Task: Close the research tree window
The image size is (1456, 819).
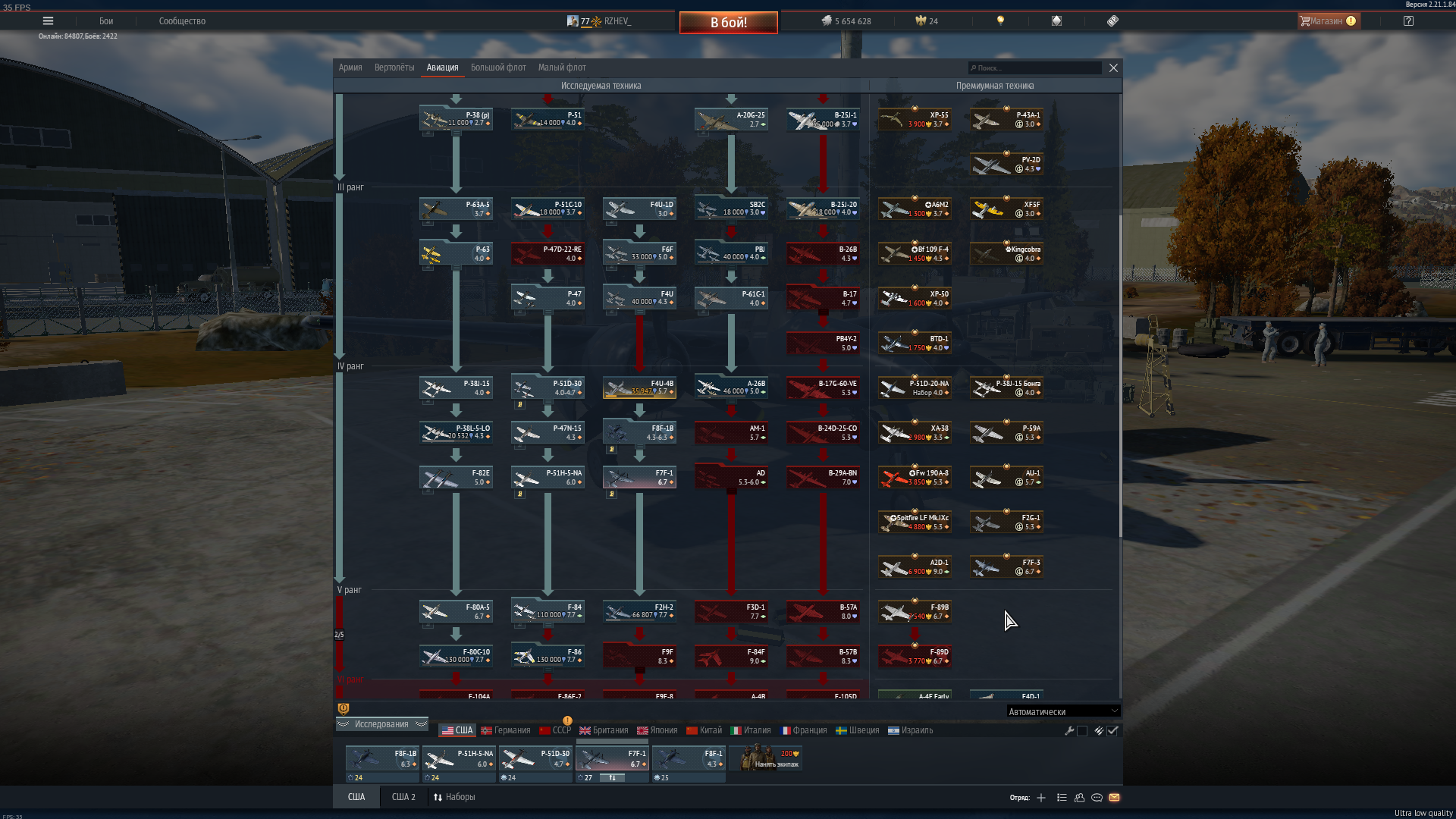Action: 1113,68
